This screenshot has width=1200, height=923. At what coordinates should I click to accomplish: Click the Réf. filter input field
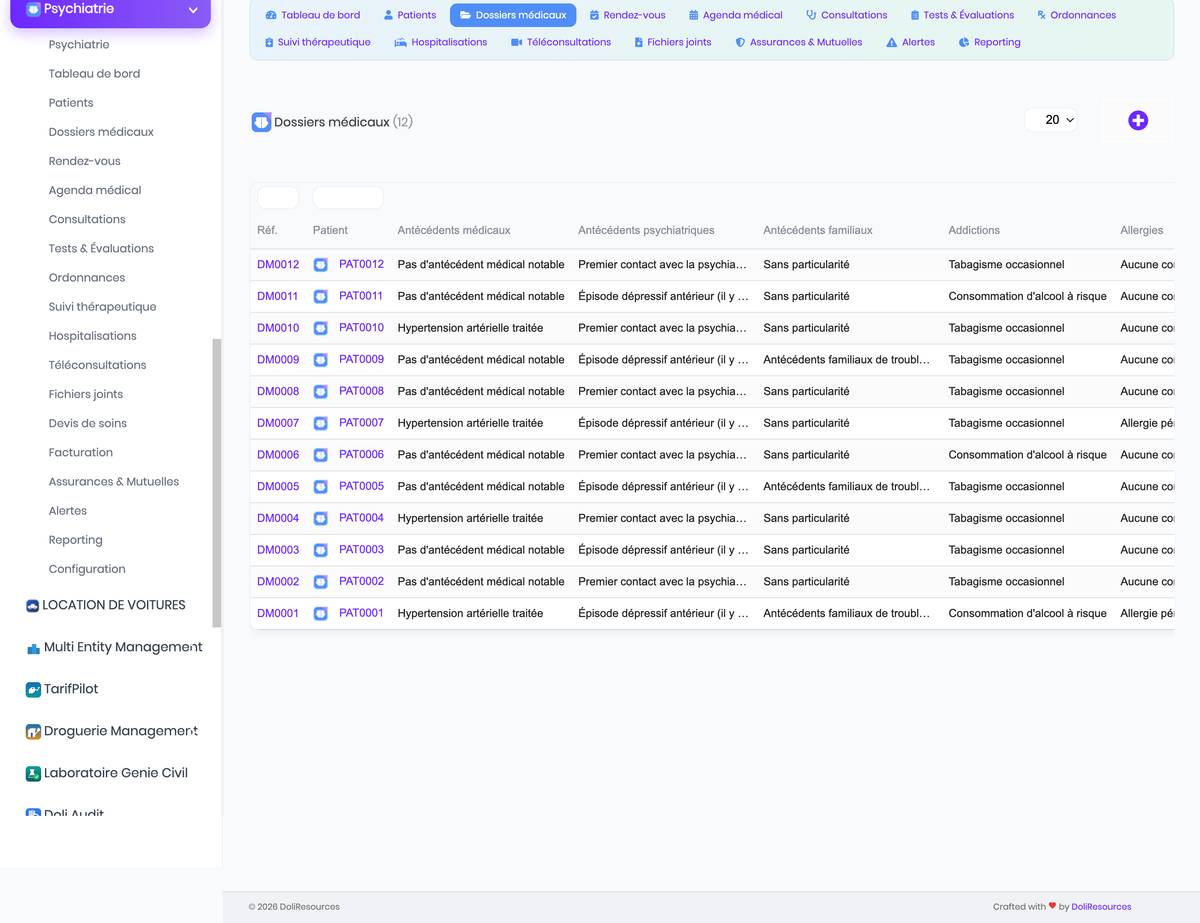click(x=278, y=198)
